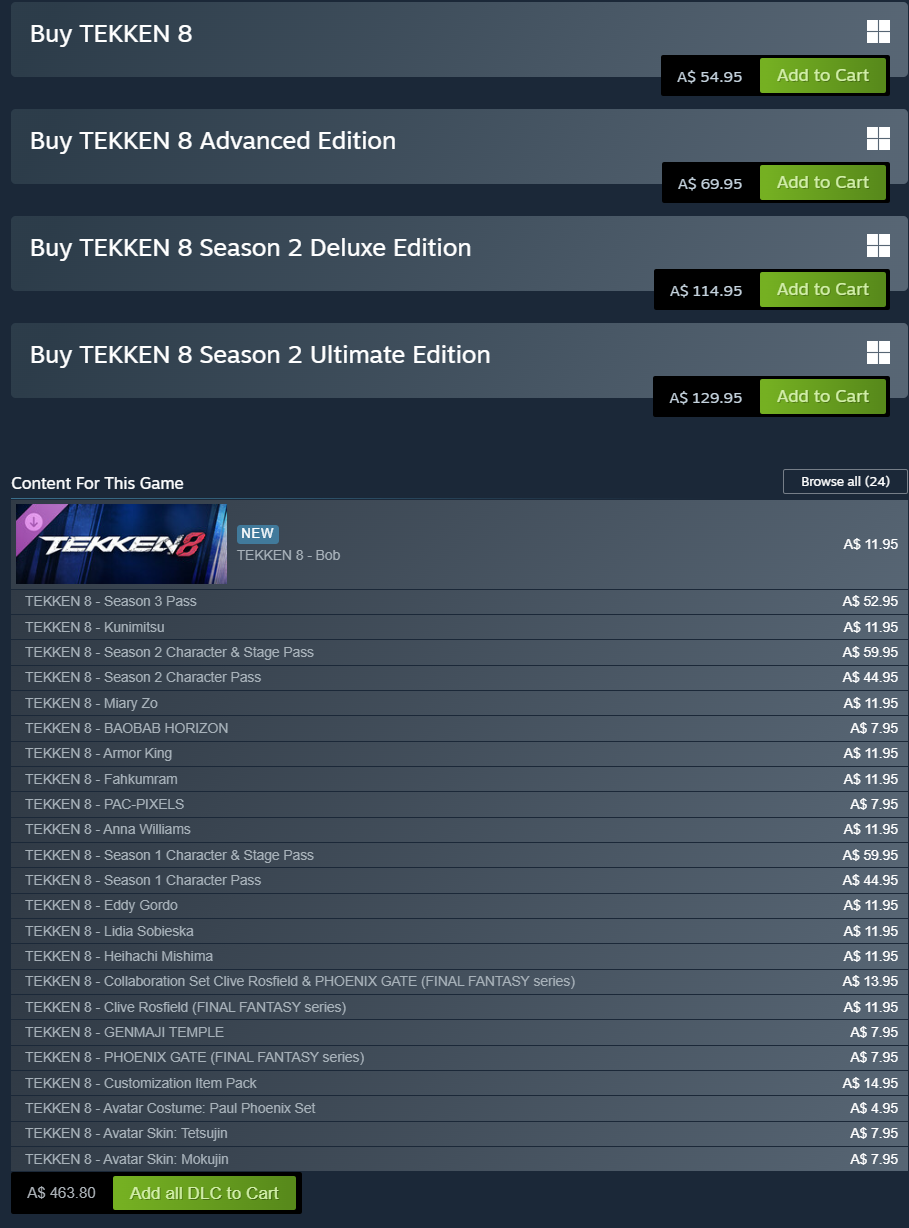The image size is (909, 1228).
Task: Open Avatar Skin: Mokujin DLC row
Action: coord(460,1159)
